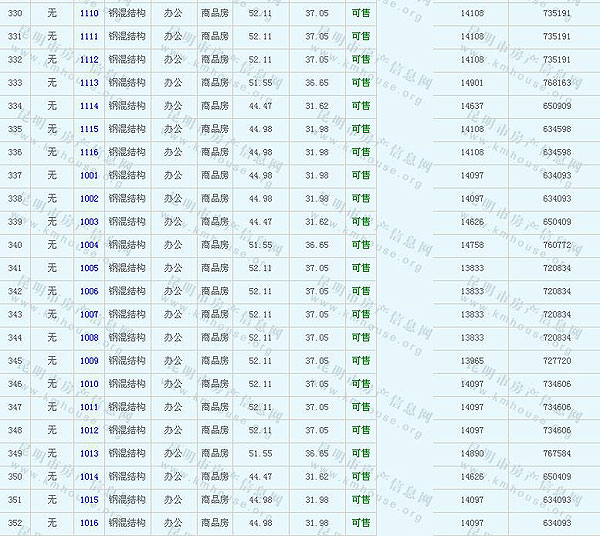Select total price 760772 cell
This screenshot has width=600, height=536.
coord(557,245)
